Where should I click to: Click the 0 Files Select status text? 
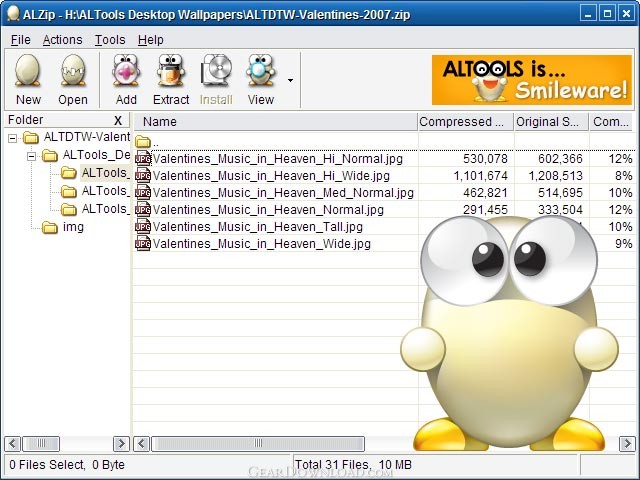click(67, 465)
